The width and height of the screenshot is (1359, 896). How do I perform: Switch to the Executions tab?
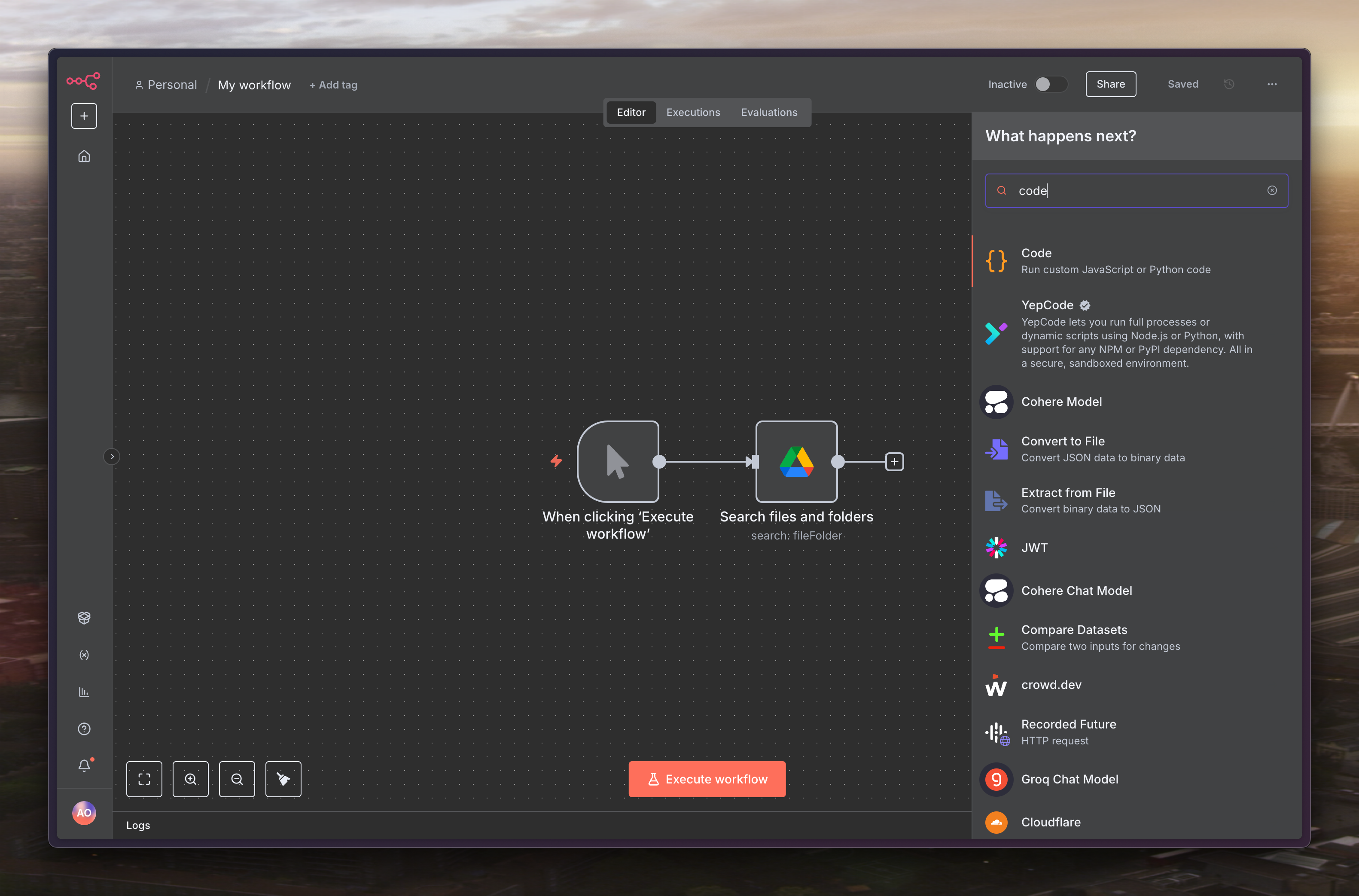point(693,113)
